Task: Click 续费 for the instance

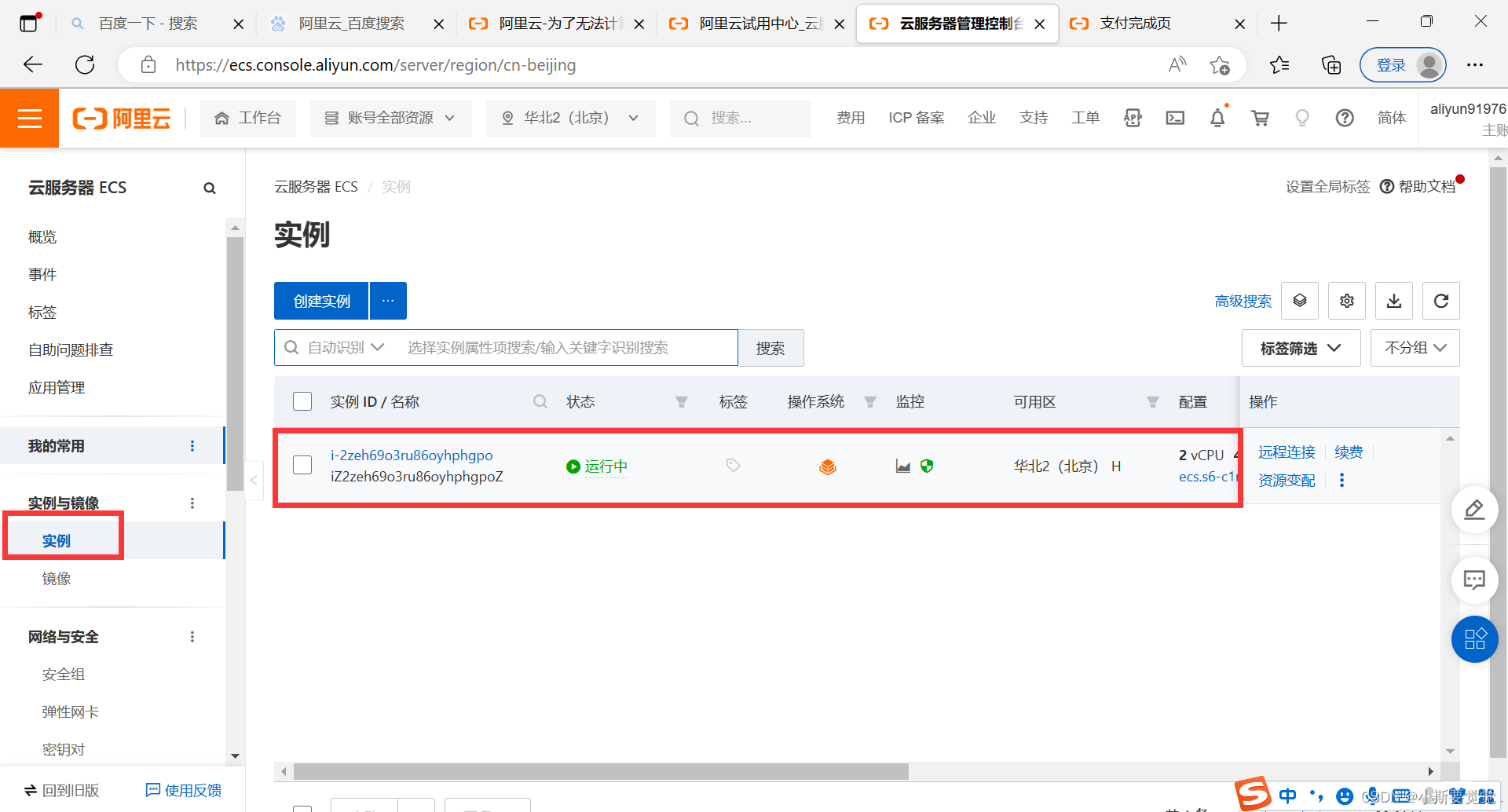Action: (x=1349, y=452)
